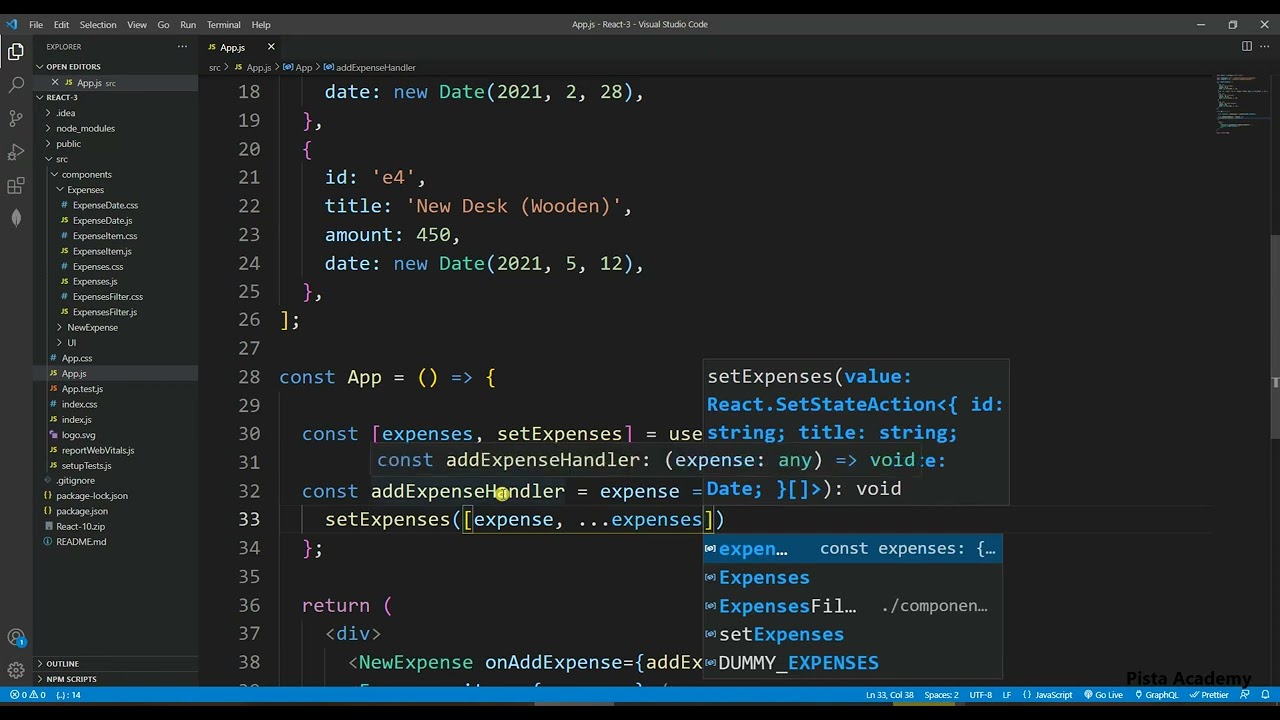Open the Source Control view
Image resolution: width=1280 pixels, height=720 pixels.
(16, 118)
